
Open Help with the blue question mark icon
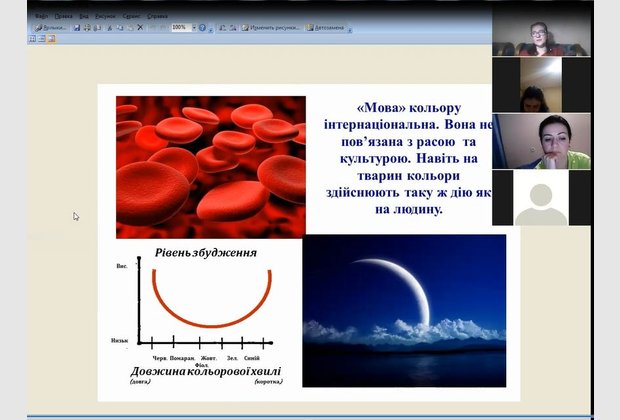pyautogui.click(x=202, y=28)
